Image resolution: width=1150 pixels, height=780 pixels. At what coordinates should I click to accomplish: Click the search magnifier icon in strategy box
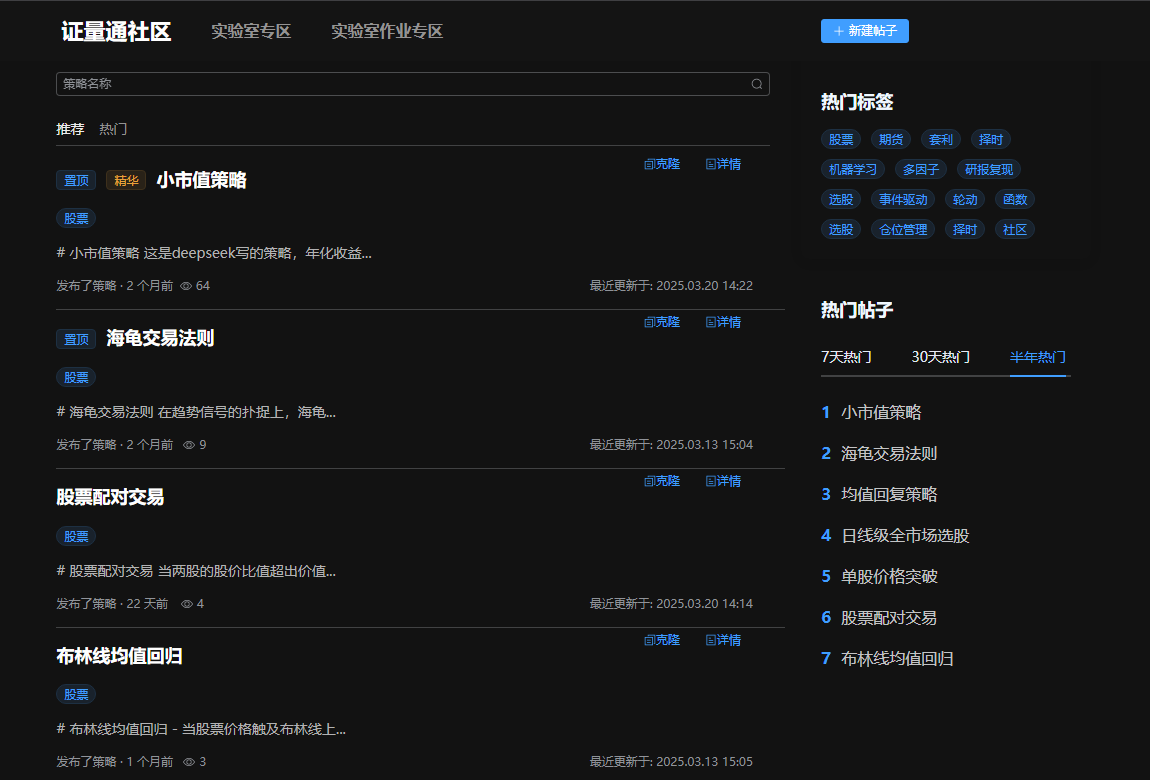[x=757, y=84]
